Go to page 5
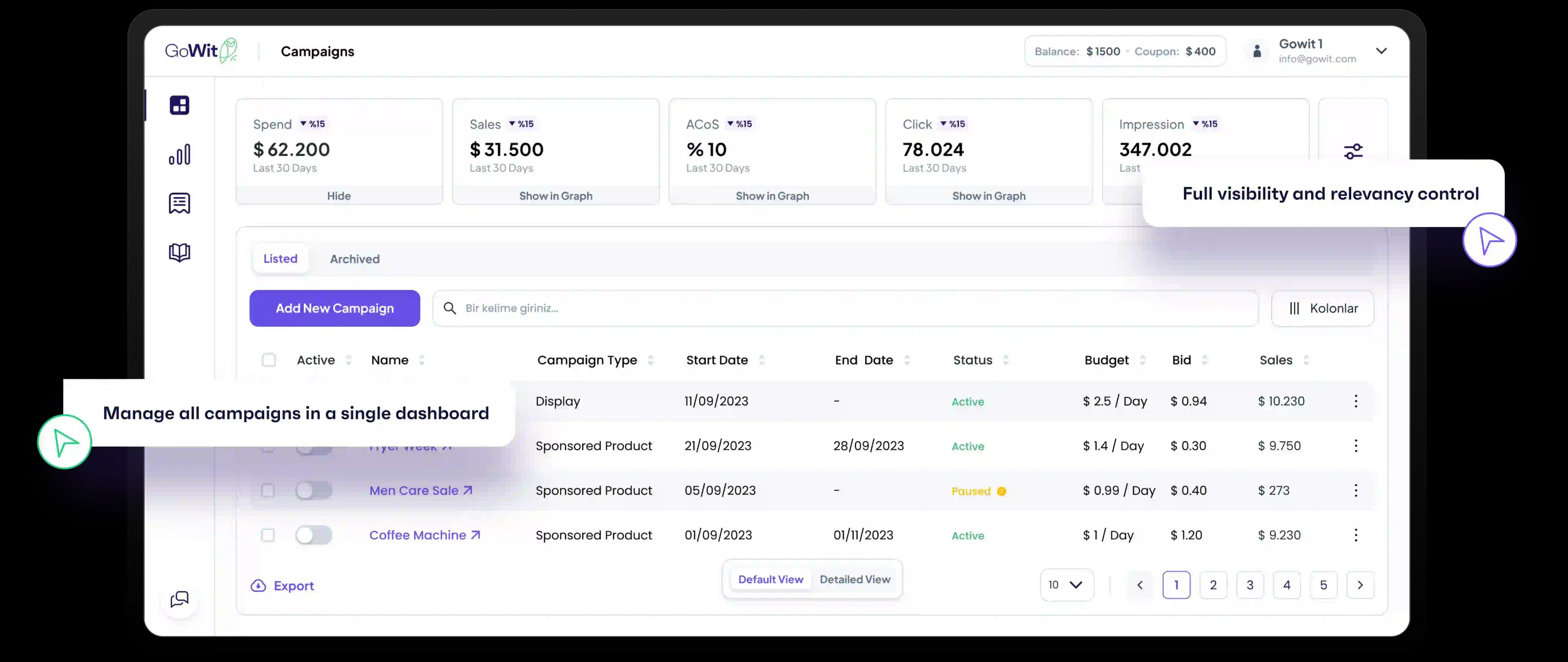 click(x=1323, y=585)
